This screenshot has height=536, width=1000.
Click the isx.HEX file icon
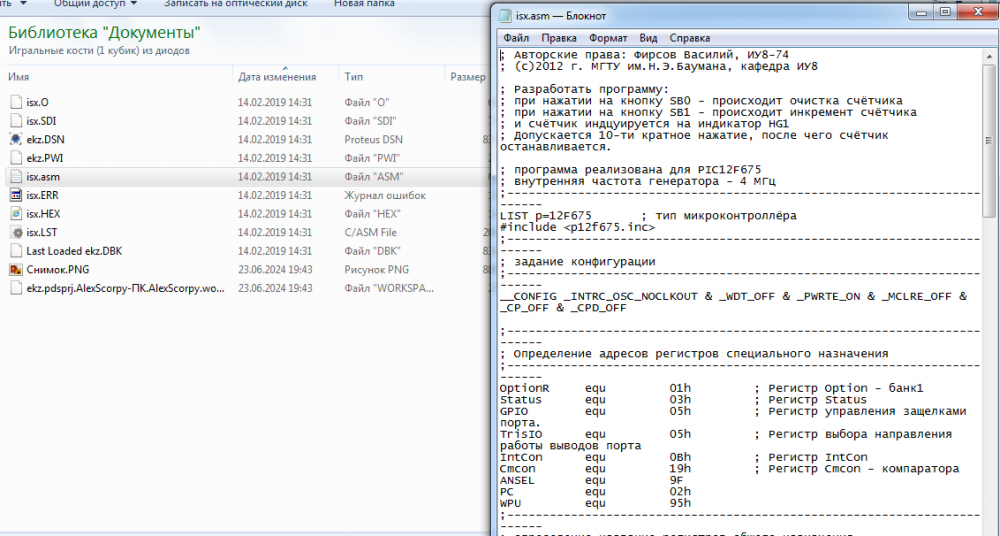tap(16, 213)
